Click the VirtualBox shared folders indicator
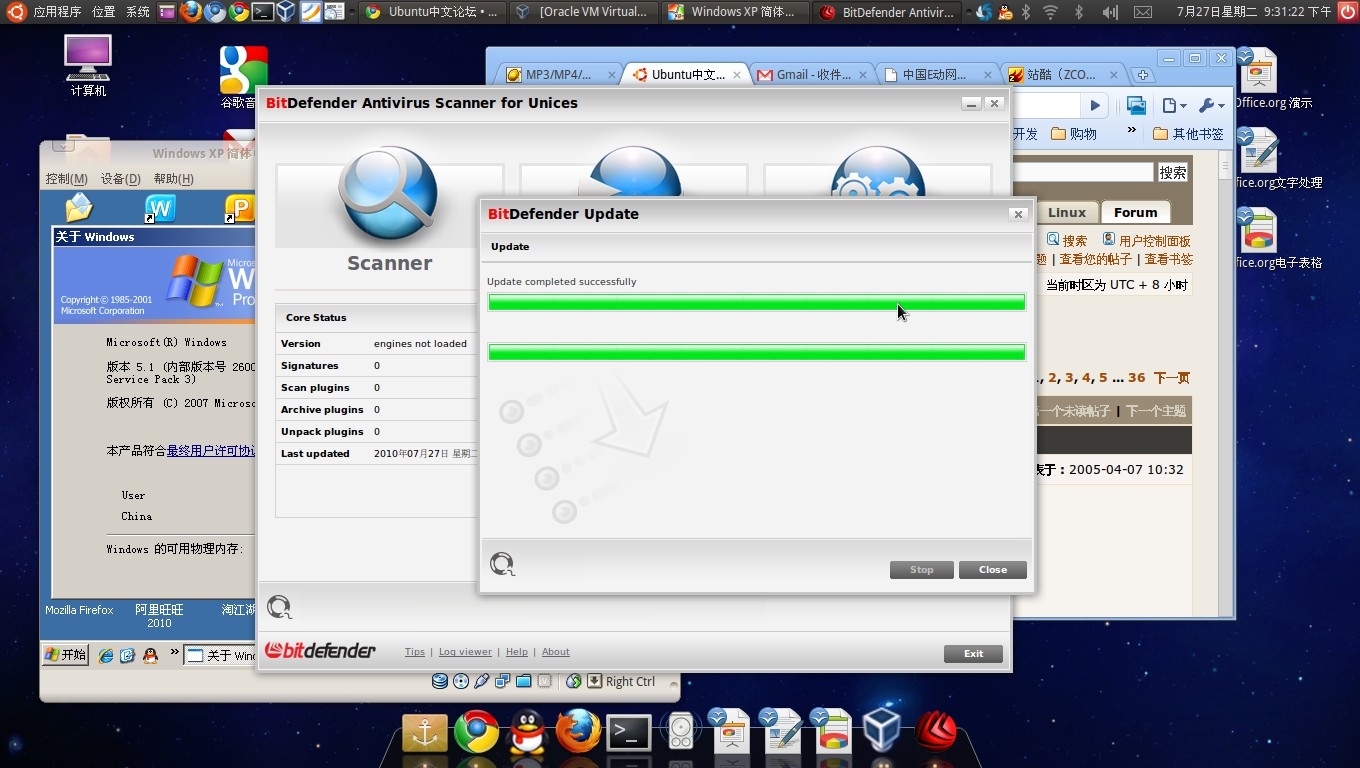Viewport: 1360px width, 768px height. 523,681
